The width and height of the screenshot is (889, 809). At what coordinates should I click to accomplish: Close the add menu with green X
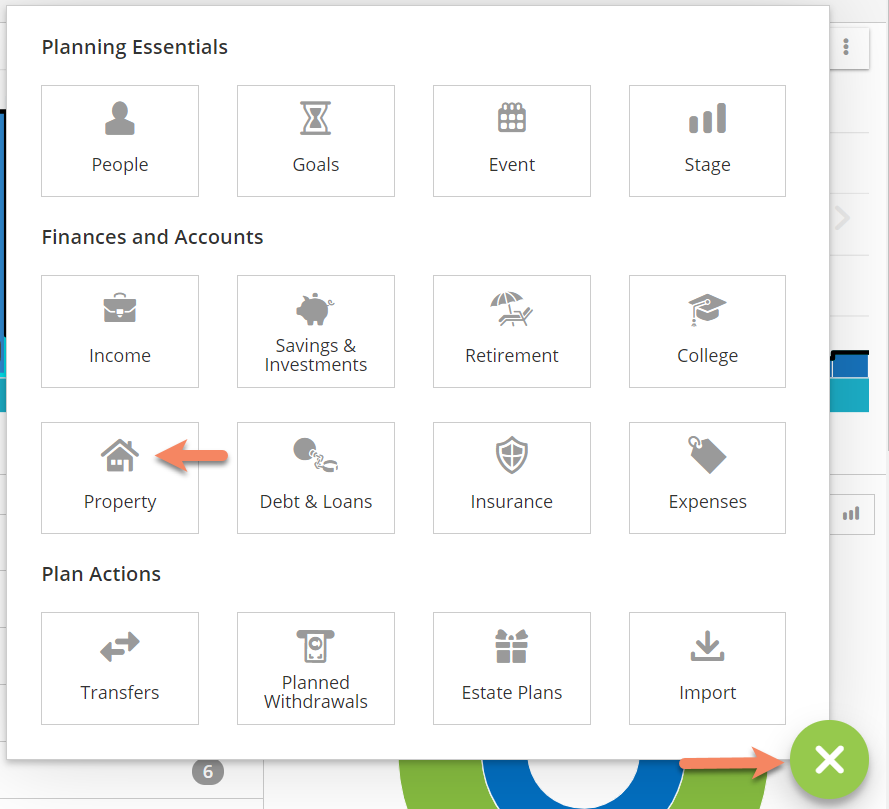[x=829, y=760]
